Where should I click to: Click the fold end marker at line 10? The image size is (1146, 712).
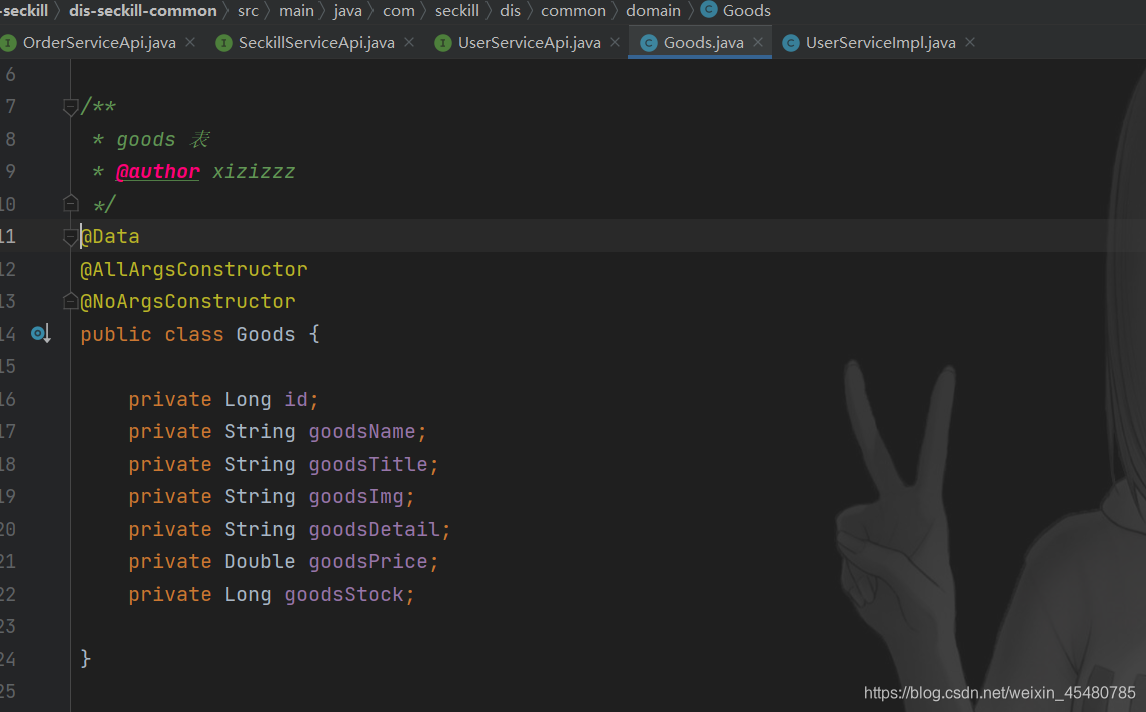pos(70,203)
